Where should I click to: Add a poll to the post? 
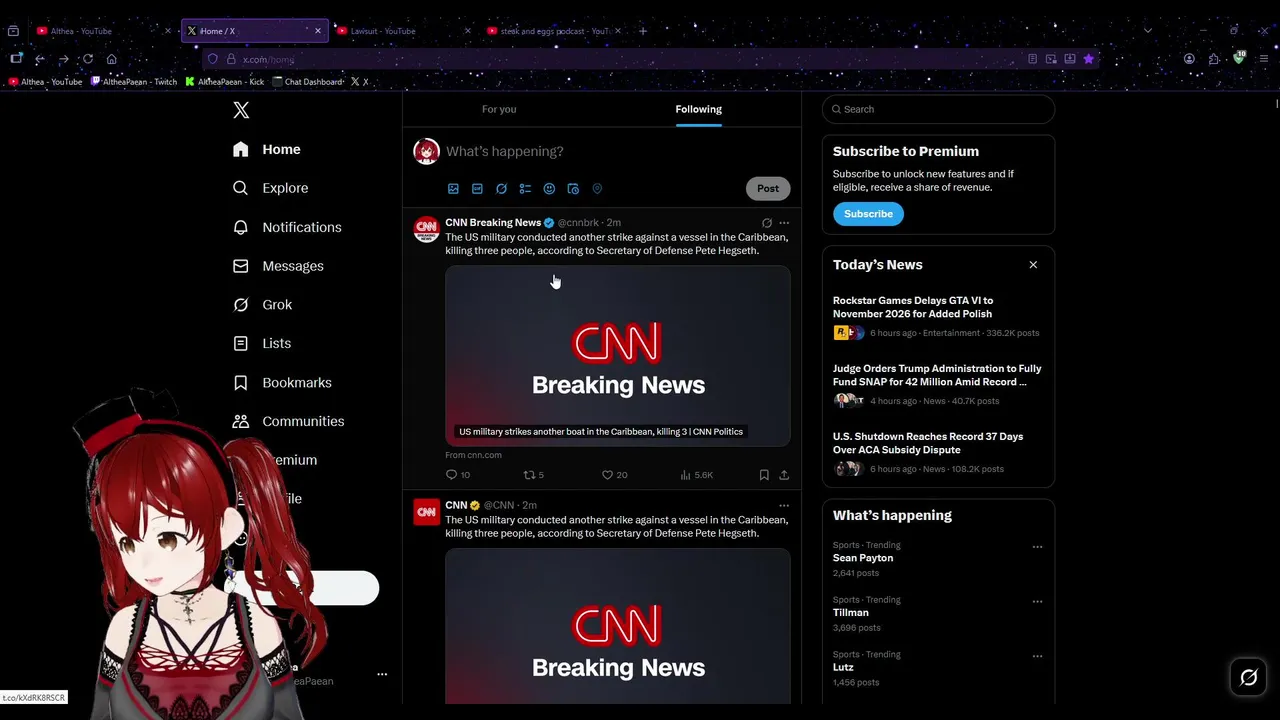click(525, 188)
